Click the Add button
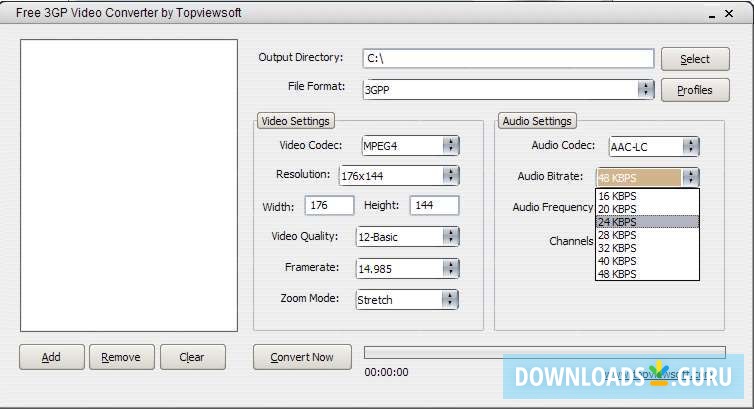Image resolution: width=754 pixels, height=409 pixels. [x=51, y=357]
